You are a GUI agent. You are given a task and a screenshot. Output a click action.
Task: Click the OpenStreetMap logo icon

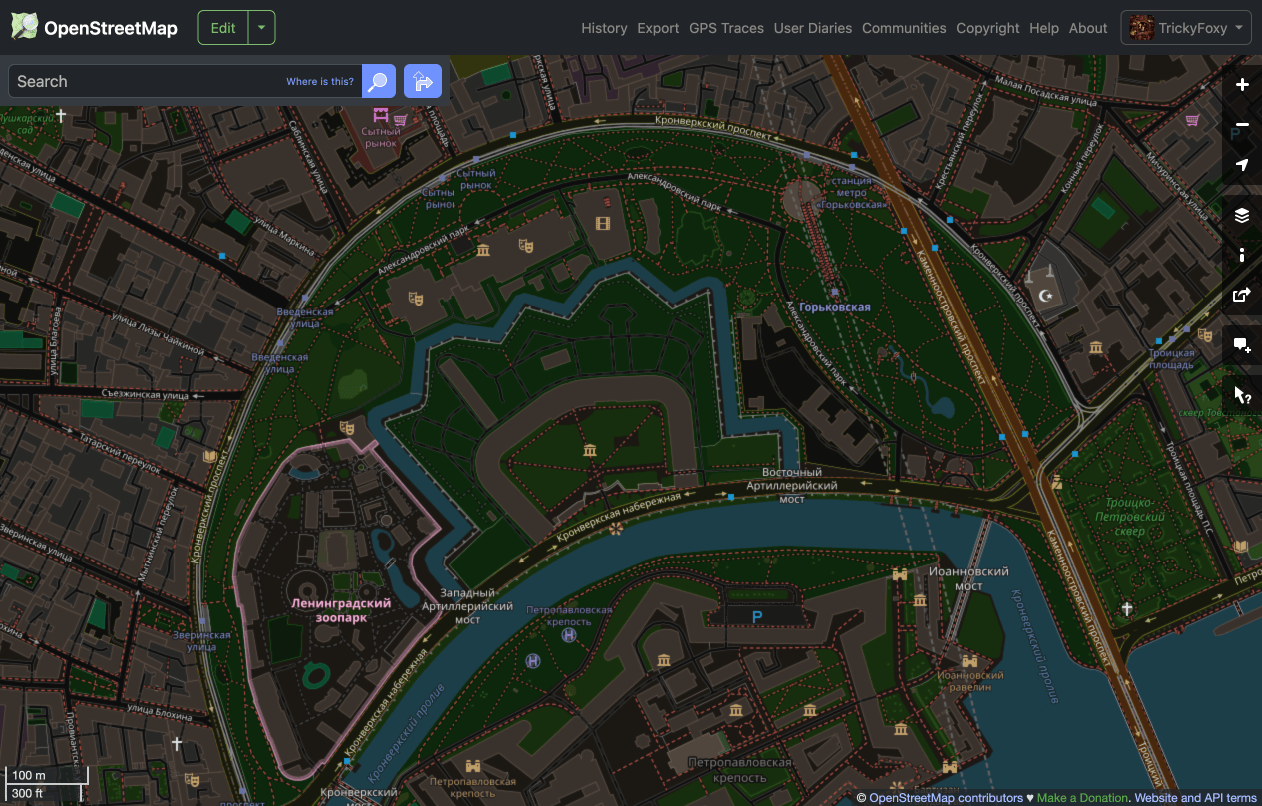pos(24,27)
